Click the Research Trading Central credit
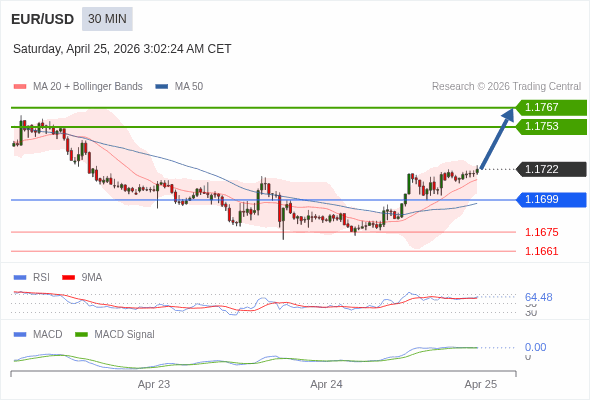 506,87
